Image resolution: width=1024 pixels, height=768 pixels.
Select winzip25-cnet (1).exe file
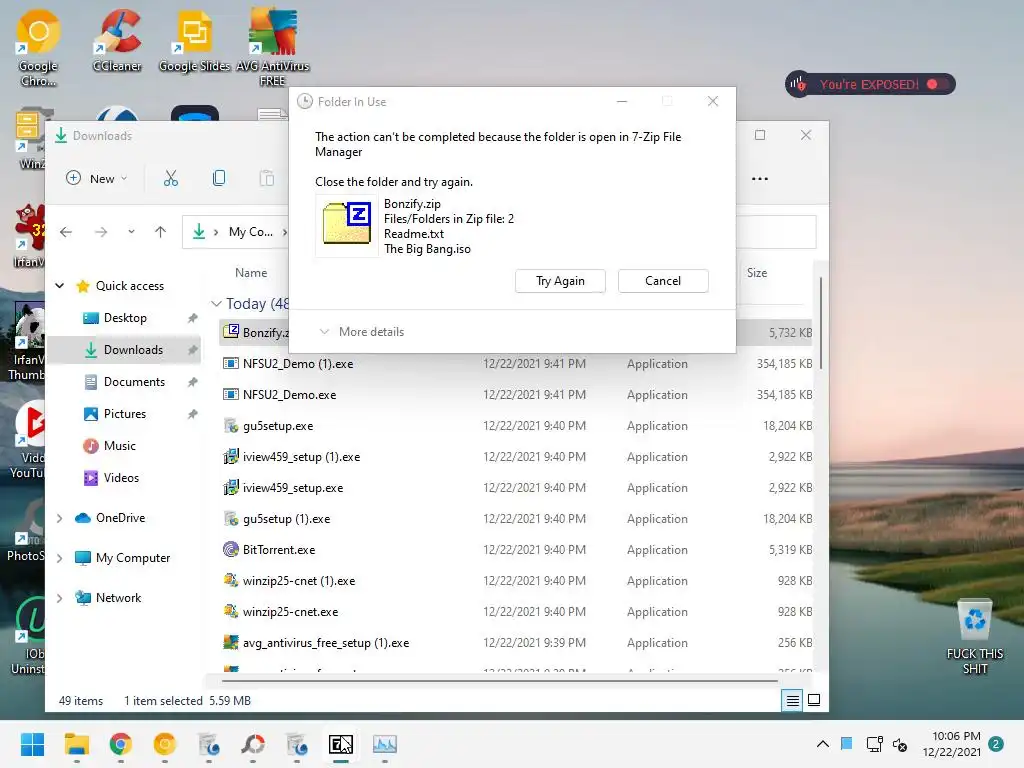516,581
